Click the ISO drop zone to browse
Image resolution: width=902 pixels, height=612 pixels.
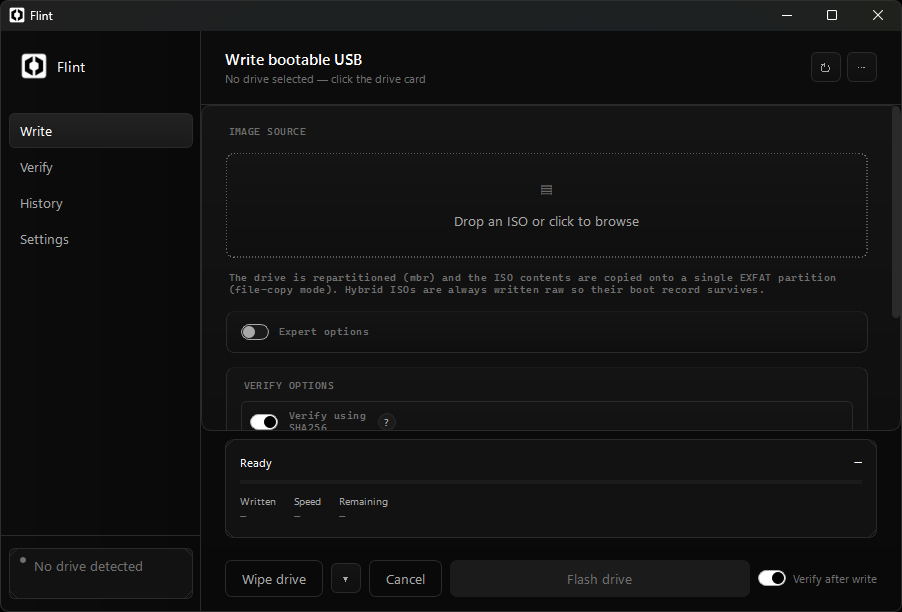(546, 205)
